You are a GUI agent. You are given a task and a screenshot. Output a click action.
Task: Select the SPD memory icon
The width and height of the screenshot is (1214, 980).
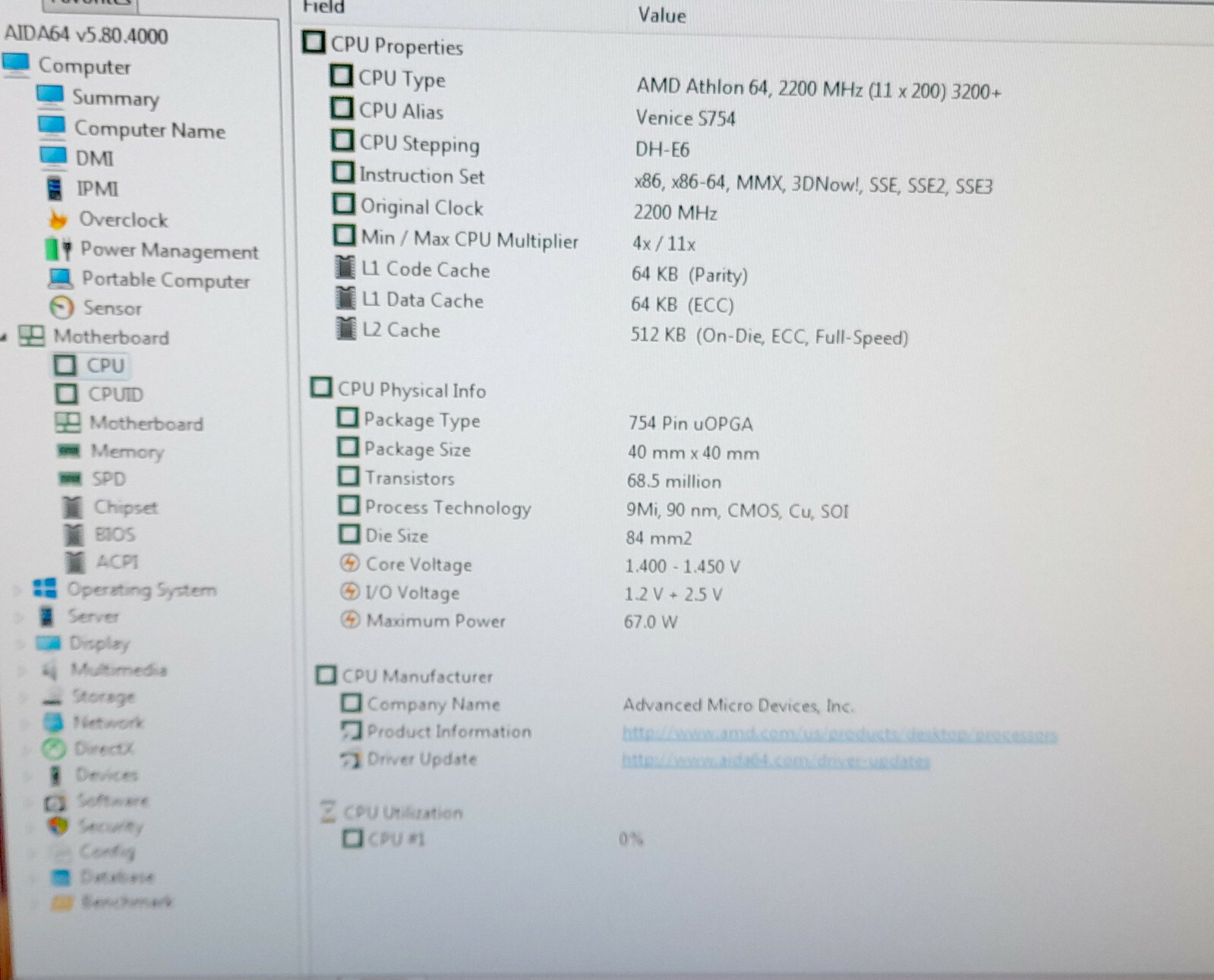tap(70, 478)
